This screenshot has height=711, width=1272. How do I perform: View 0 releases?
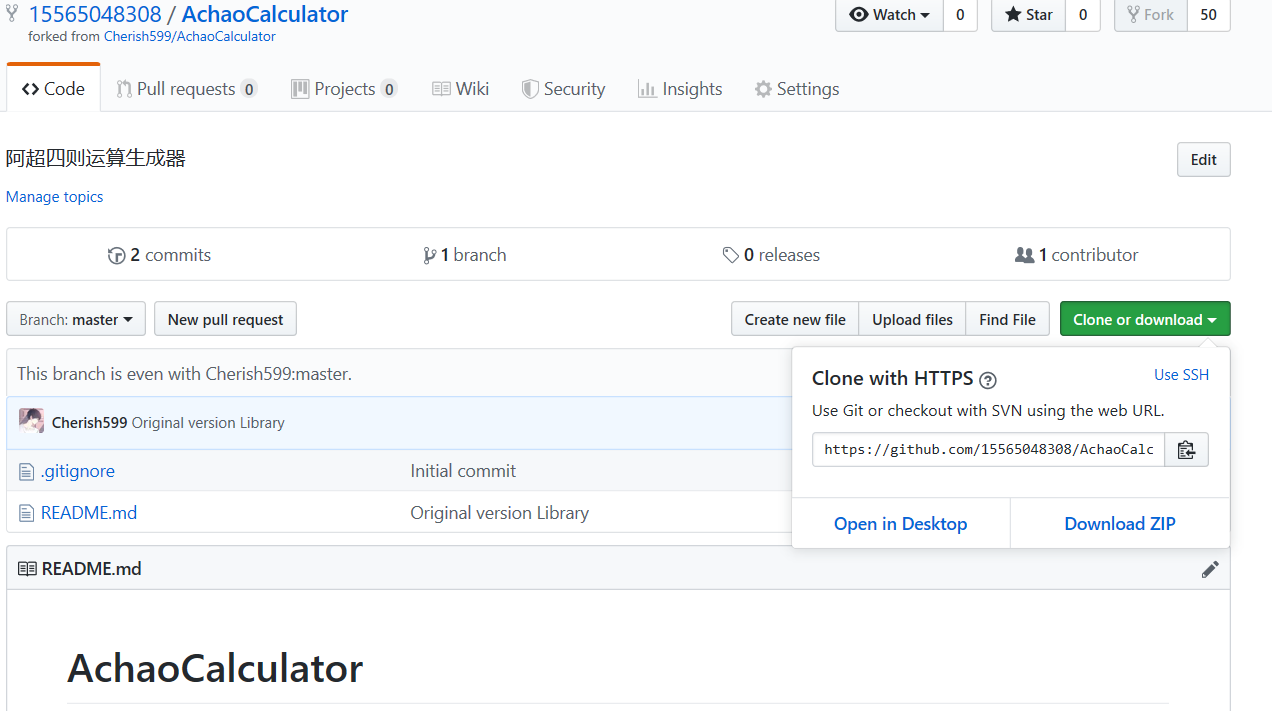[771, 255]
